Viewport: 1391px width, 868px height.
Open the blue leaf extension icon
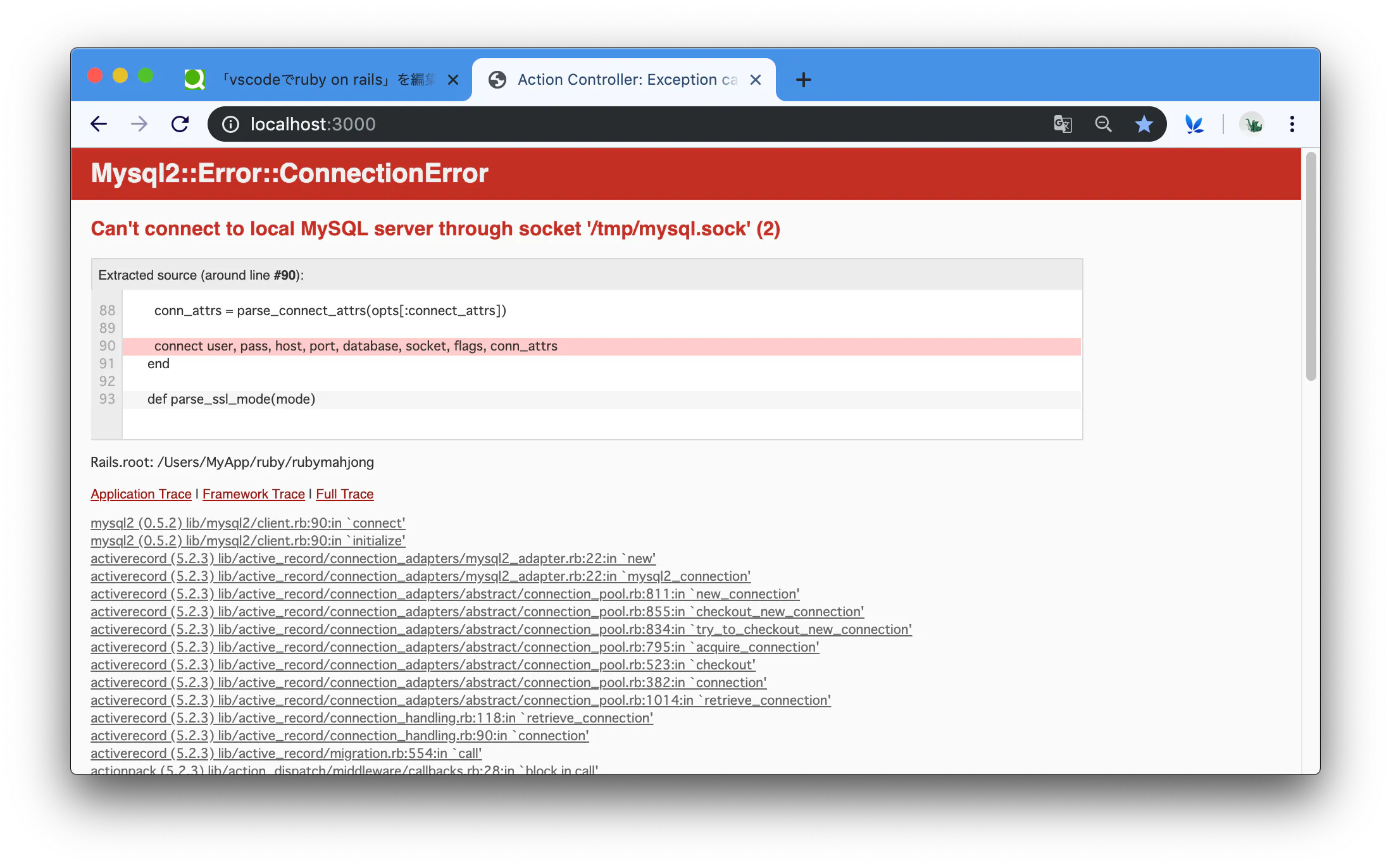(x=1194, y=124)
